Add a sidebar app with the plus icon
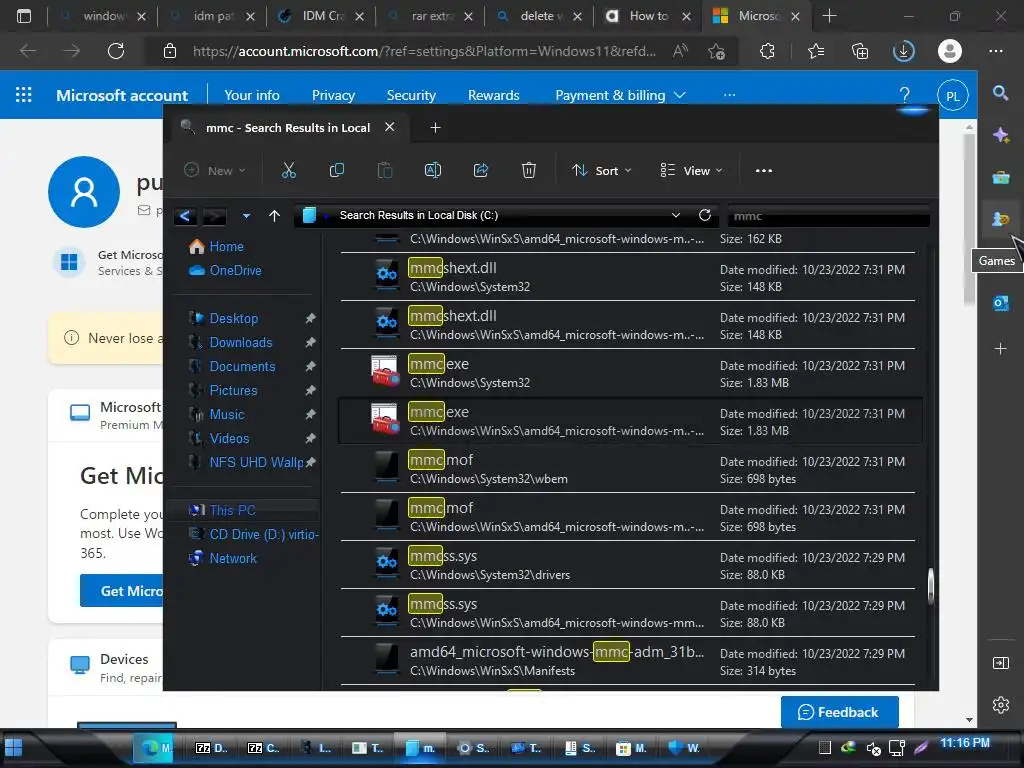Viewport: 1024px width, 768px height. 1000,349
